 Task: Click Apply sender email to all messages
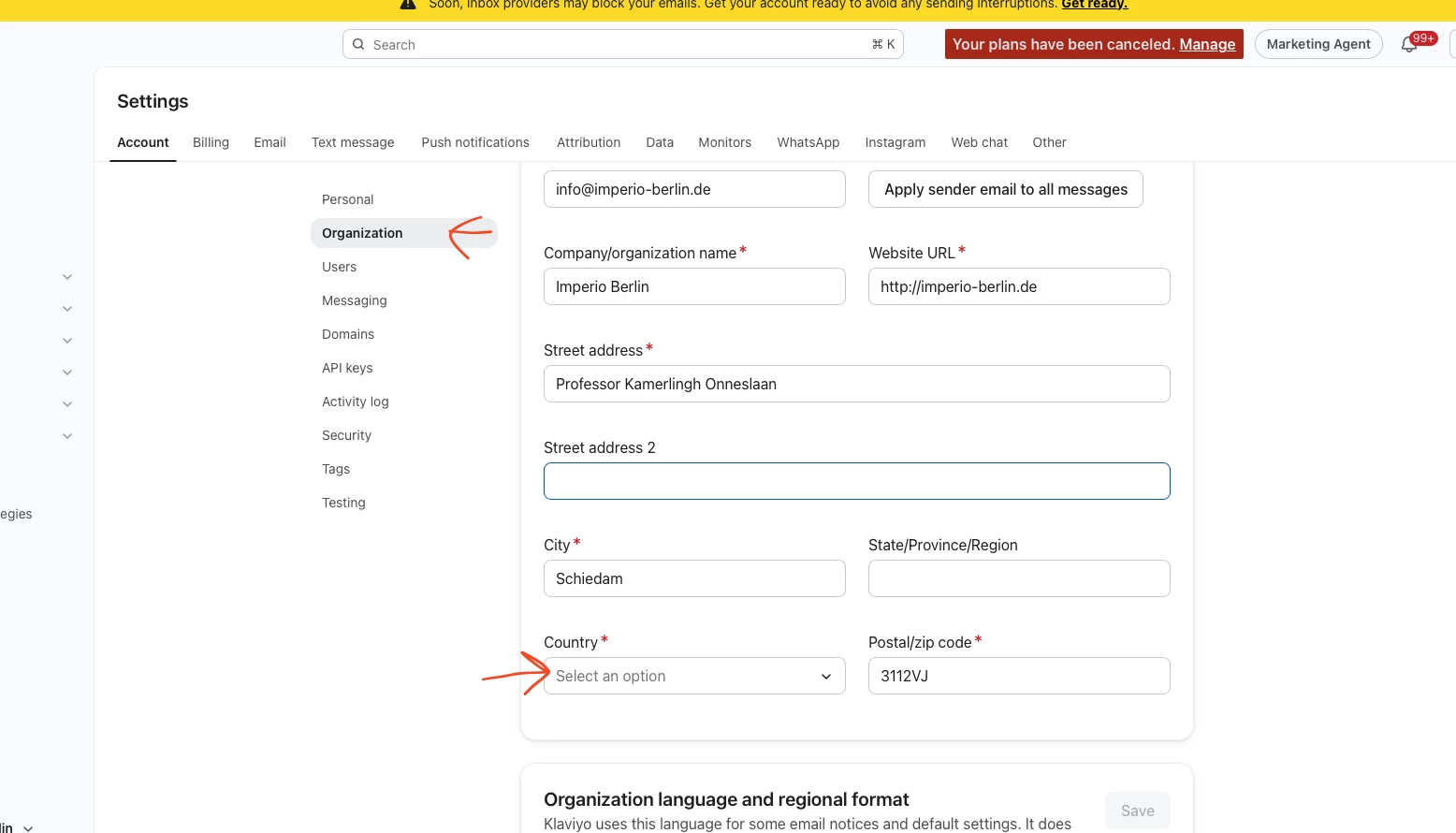coord(1006,189)
